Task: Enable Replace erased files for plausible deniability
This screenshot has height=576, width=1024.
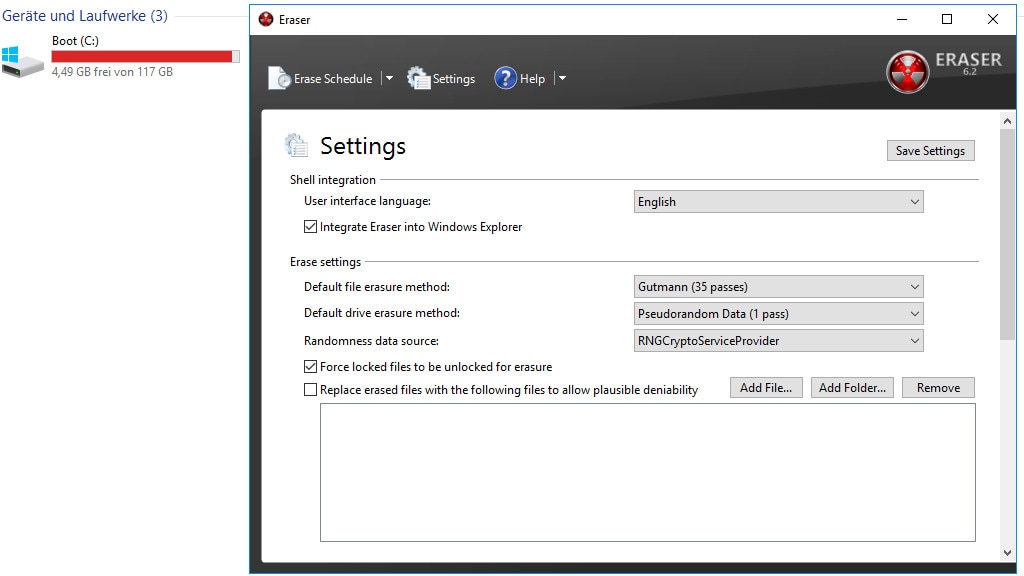Action: click(x=310, y=390)
